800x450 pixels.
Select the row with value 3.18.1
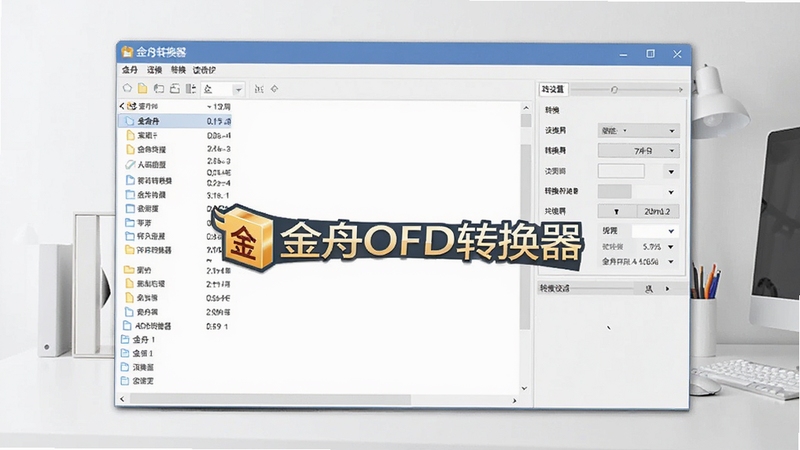tap(176, 195)
